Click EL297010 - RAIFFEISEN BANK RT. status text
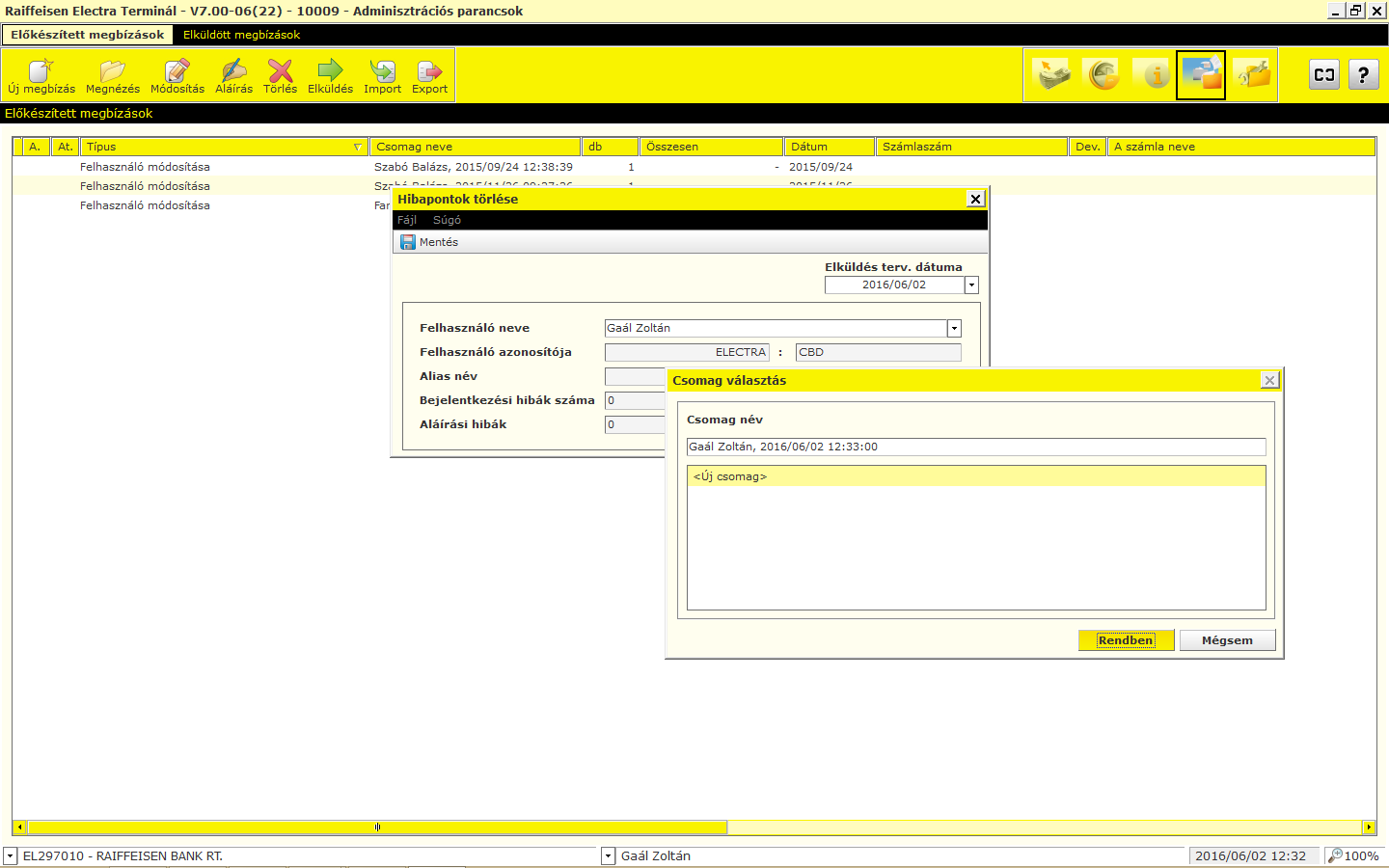This screenshot has height=868, width=1389. (x=123, y=855)
